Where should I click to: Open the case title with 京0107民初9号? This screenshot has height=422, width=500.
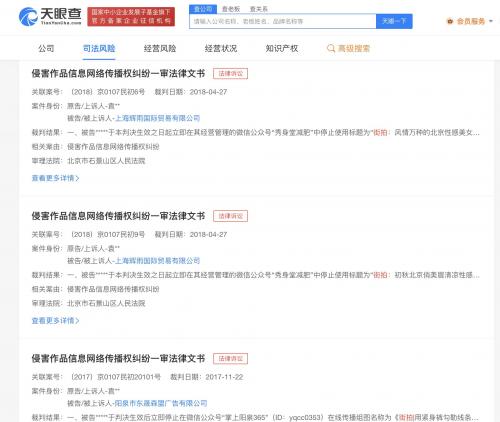pos(118,216)
